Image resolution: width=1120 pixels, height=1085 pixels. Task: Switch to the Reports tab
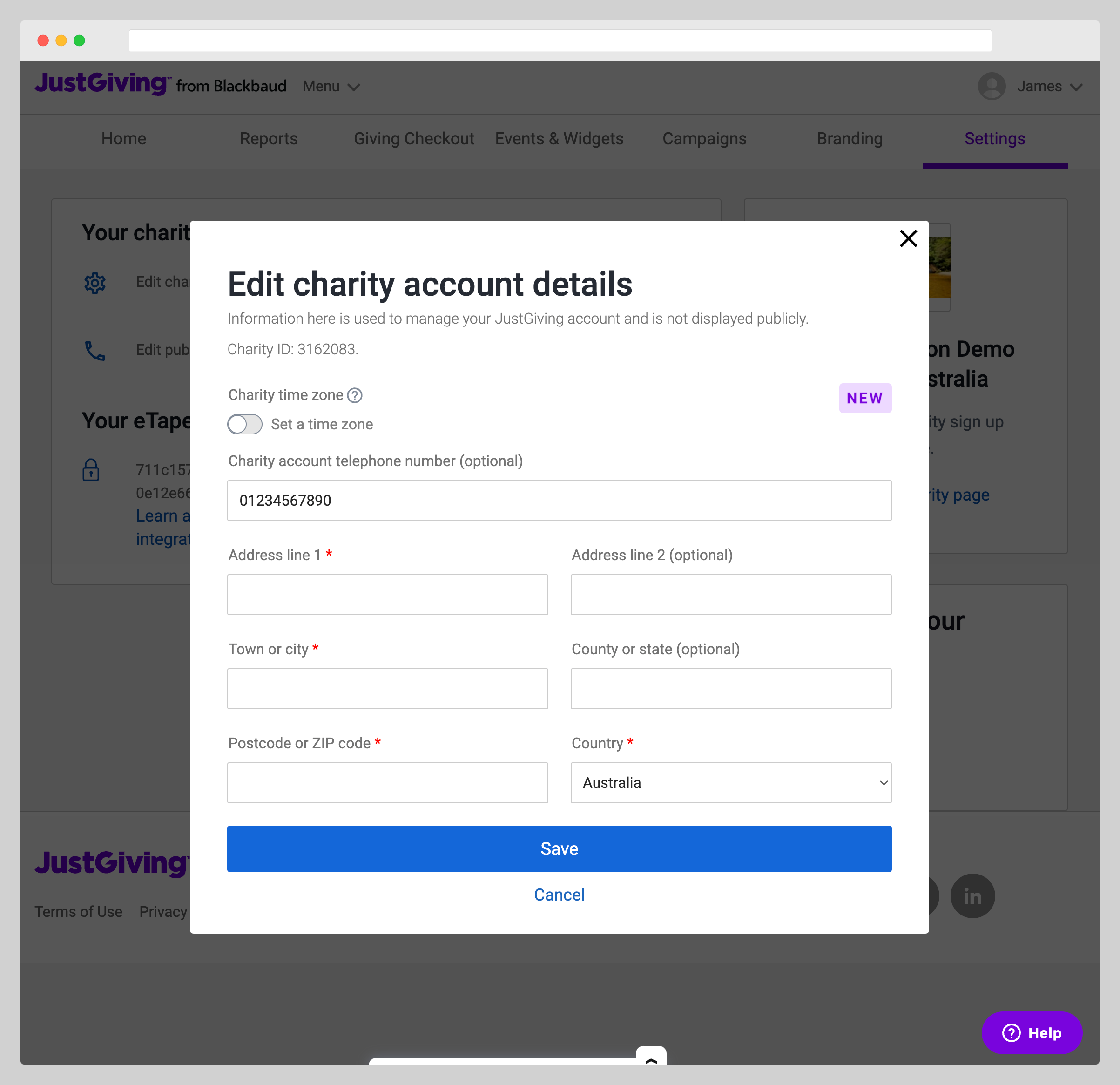pyautogui.click(x=269, y=138)
